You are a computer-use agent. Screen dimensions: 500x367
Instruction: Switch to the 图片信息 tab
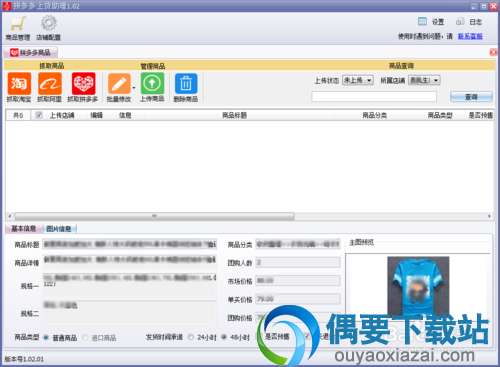point(59,229)
